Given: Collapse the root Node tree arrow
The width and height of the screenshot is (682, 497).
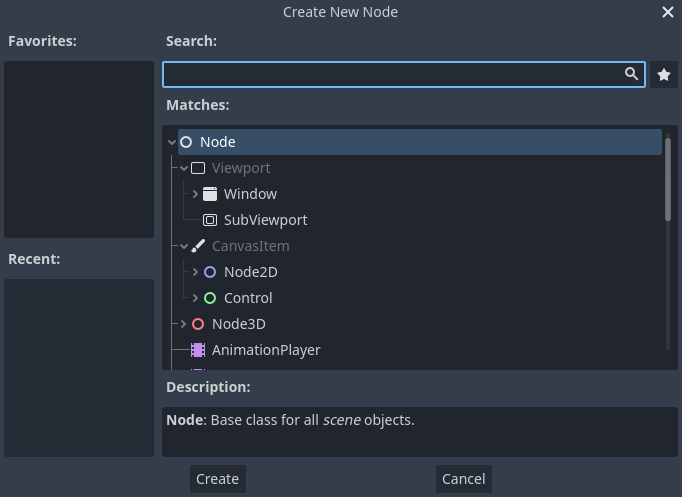Looking at the screenshot, I should coord(172,142).
